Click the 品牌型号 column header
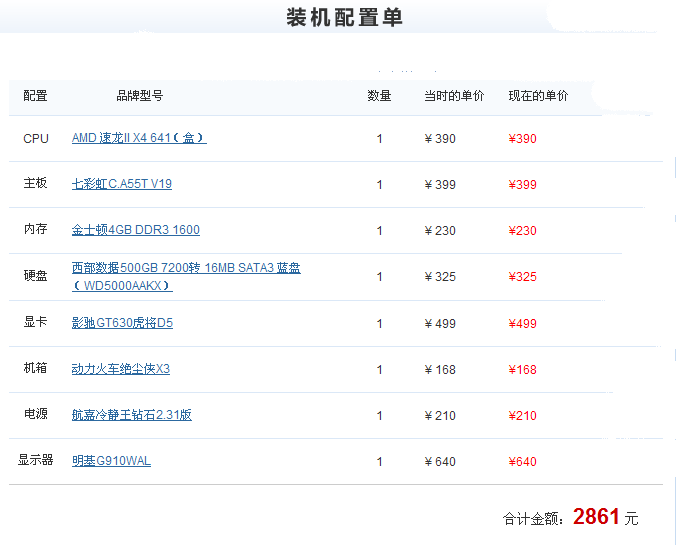Screen dimensions: 686x545 tap(140, 95)
